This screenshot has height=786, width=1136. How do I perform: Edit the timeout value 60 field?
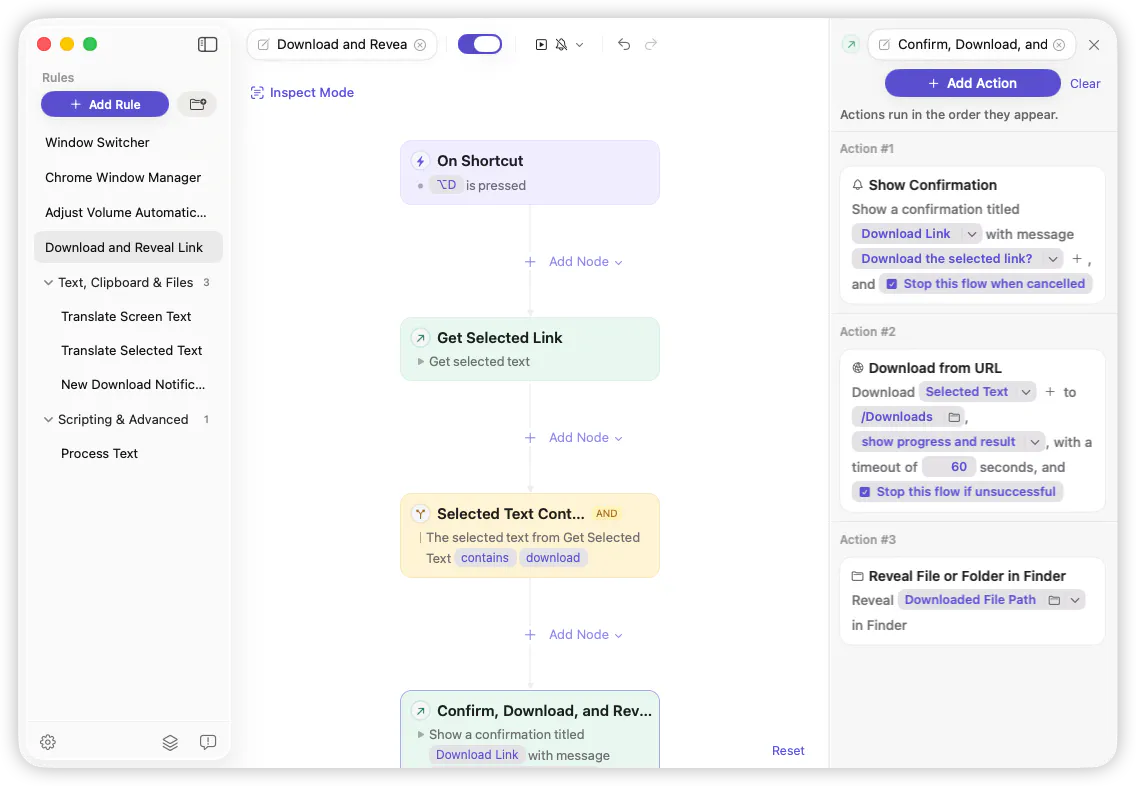coord(949,467)
